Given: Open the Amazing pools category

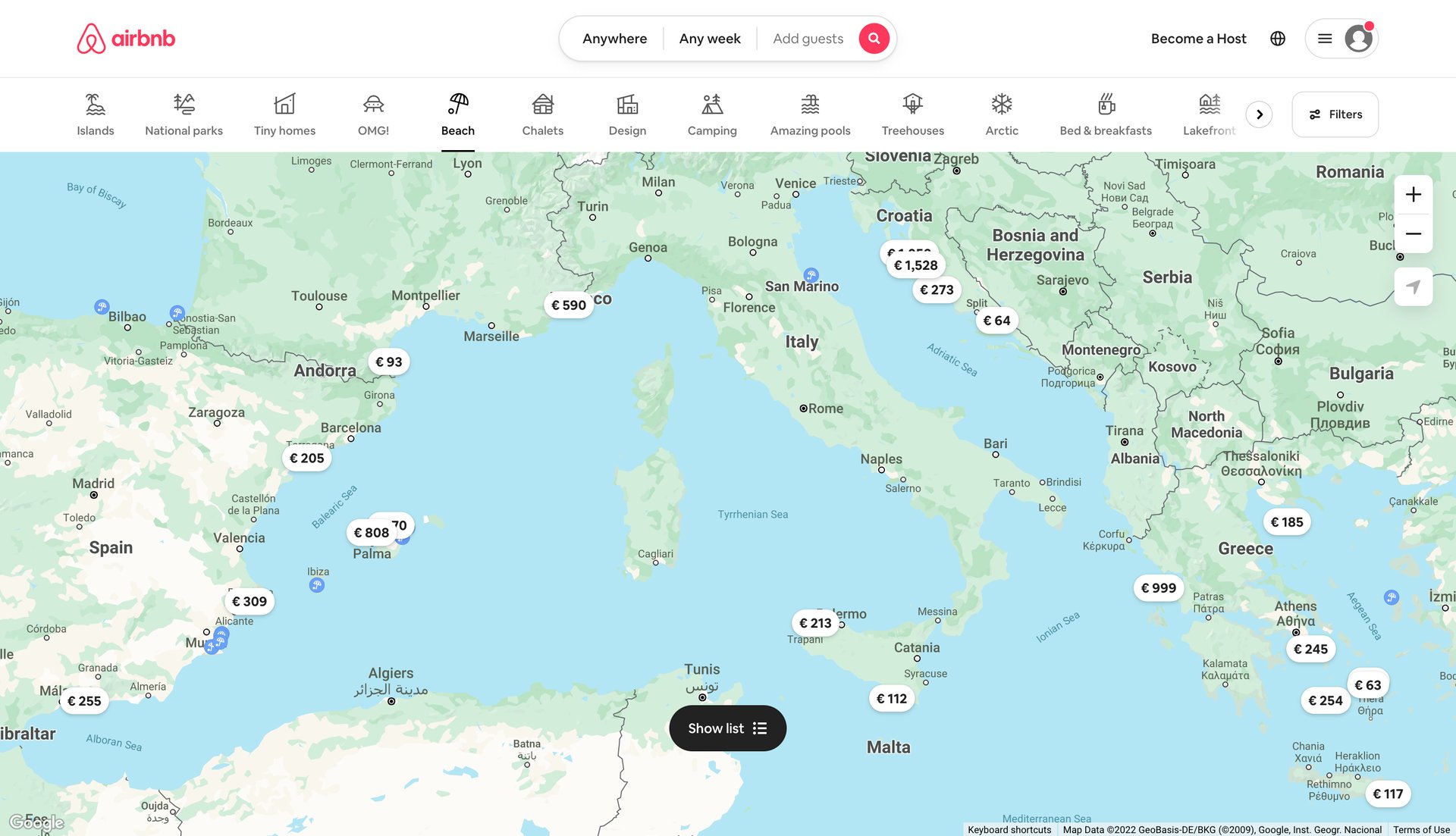Looking at the screenshot, I should [809, 114].
